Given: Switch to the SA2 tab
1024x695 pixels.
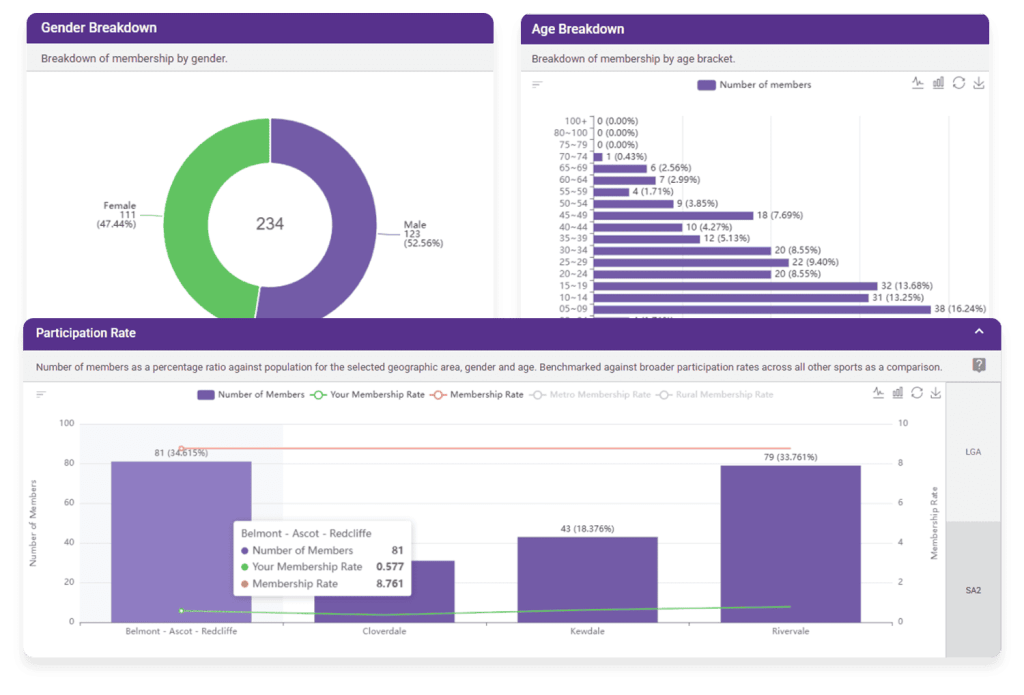Looking at the screenshot, I should [972, 590].
